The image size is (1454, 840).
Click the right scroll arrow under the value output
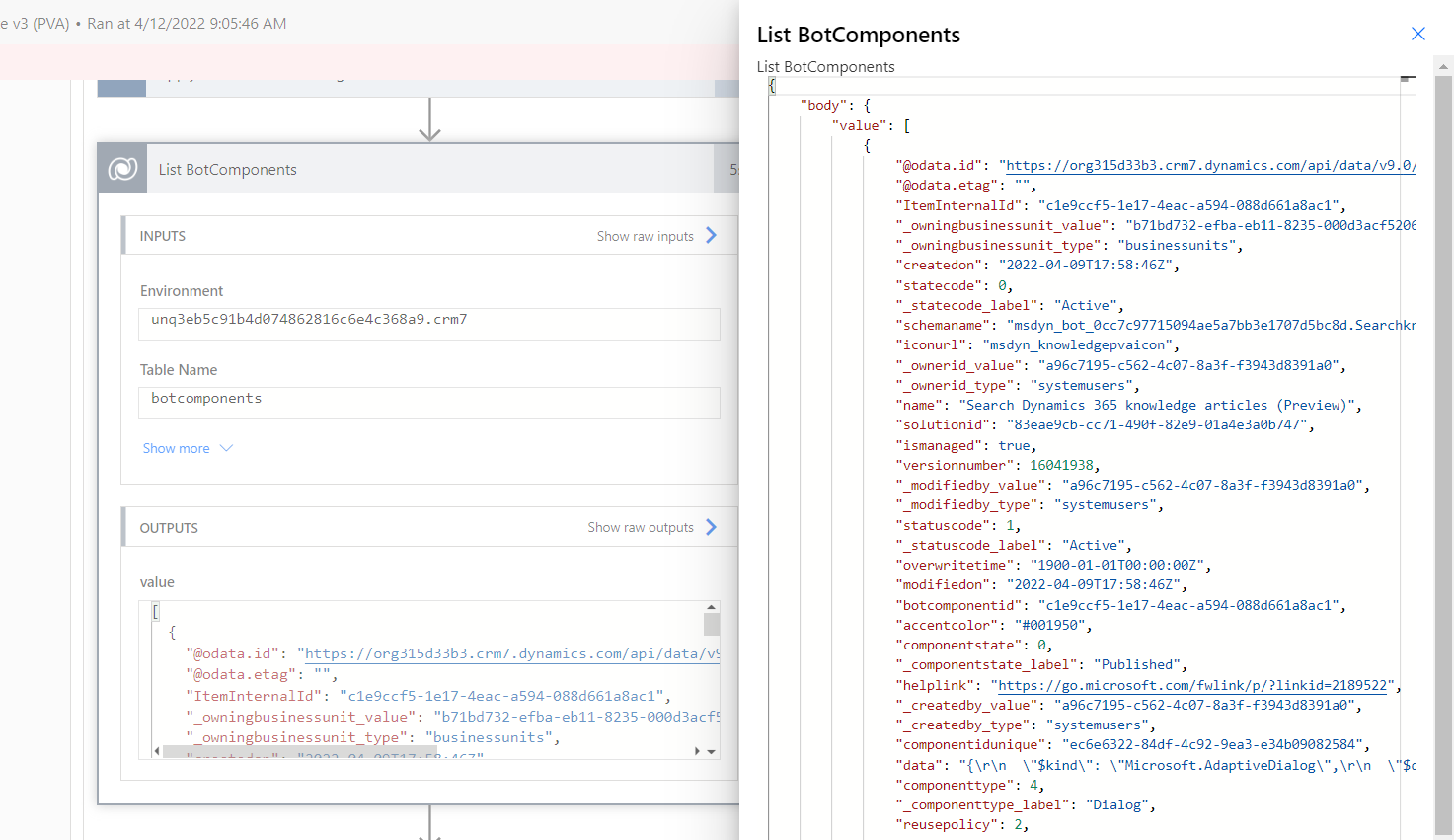click(x=695, y=751)
